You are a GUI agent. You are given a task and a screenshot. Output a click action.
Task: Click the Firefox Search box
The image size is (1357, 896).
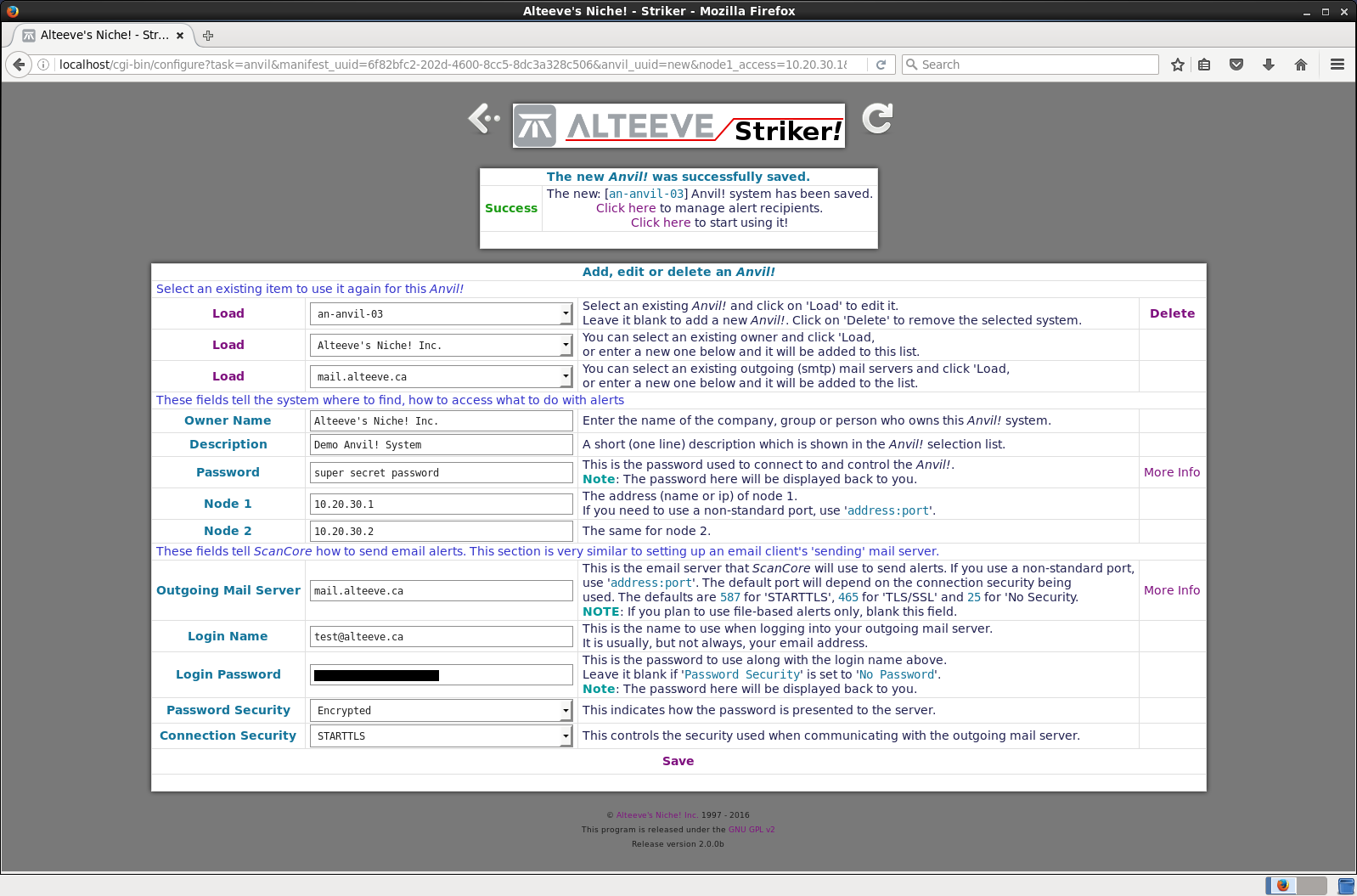coord(1030,65)
